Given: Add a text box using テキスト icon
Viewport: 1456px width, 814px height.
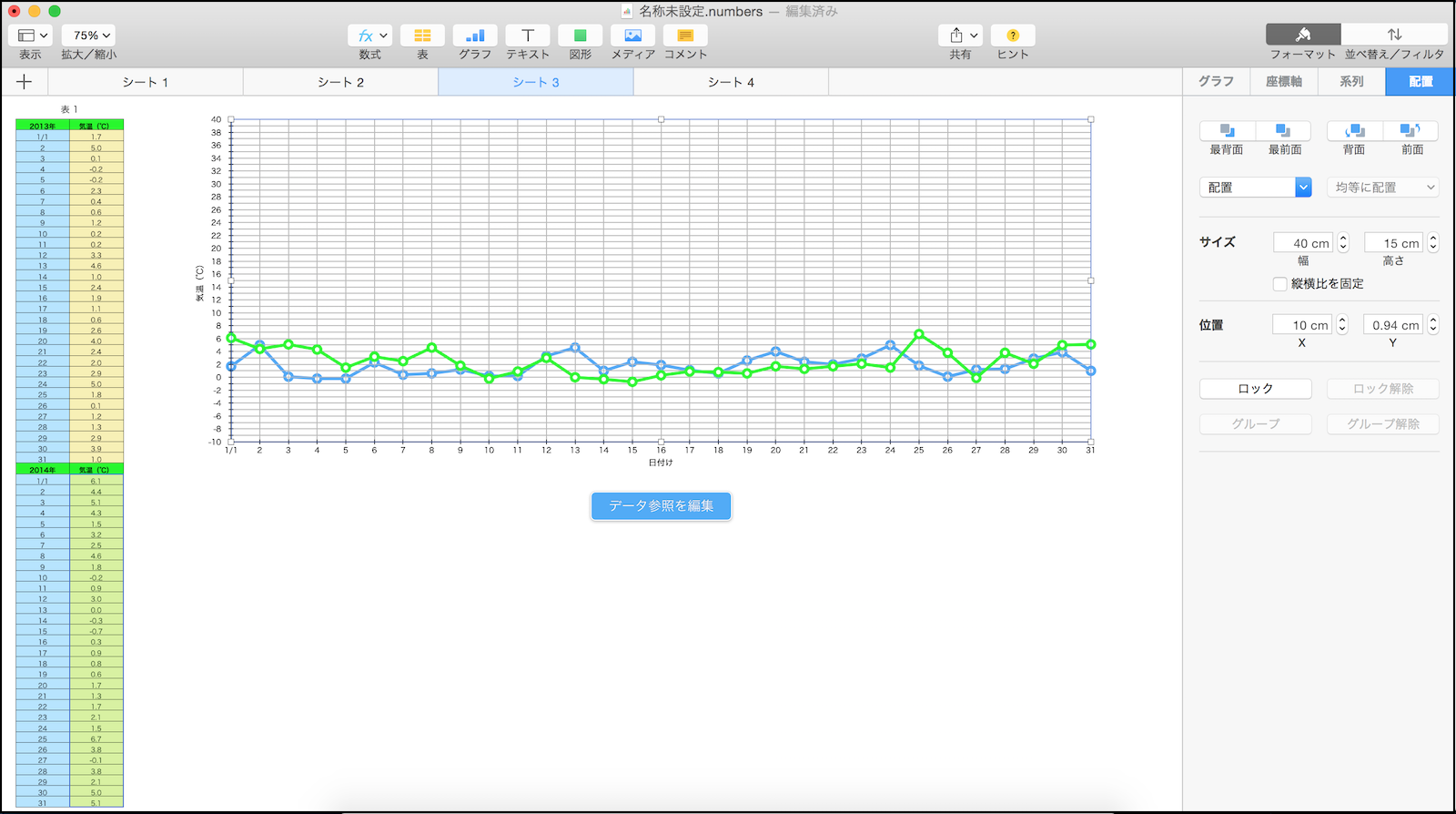Looking at the screenshot, I should pos(528,36).
